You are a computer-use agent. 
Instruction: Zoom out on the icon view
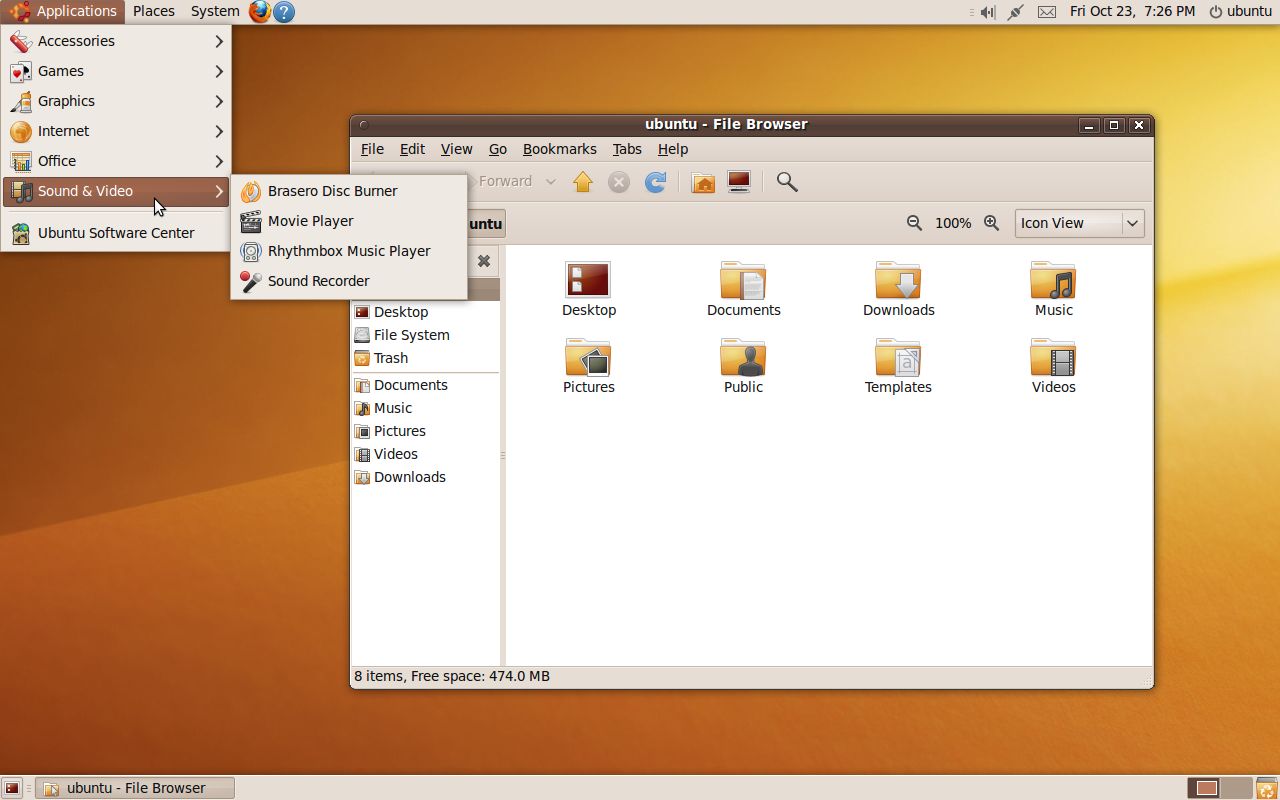pyautogui.click(x=915, y=223)
